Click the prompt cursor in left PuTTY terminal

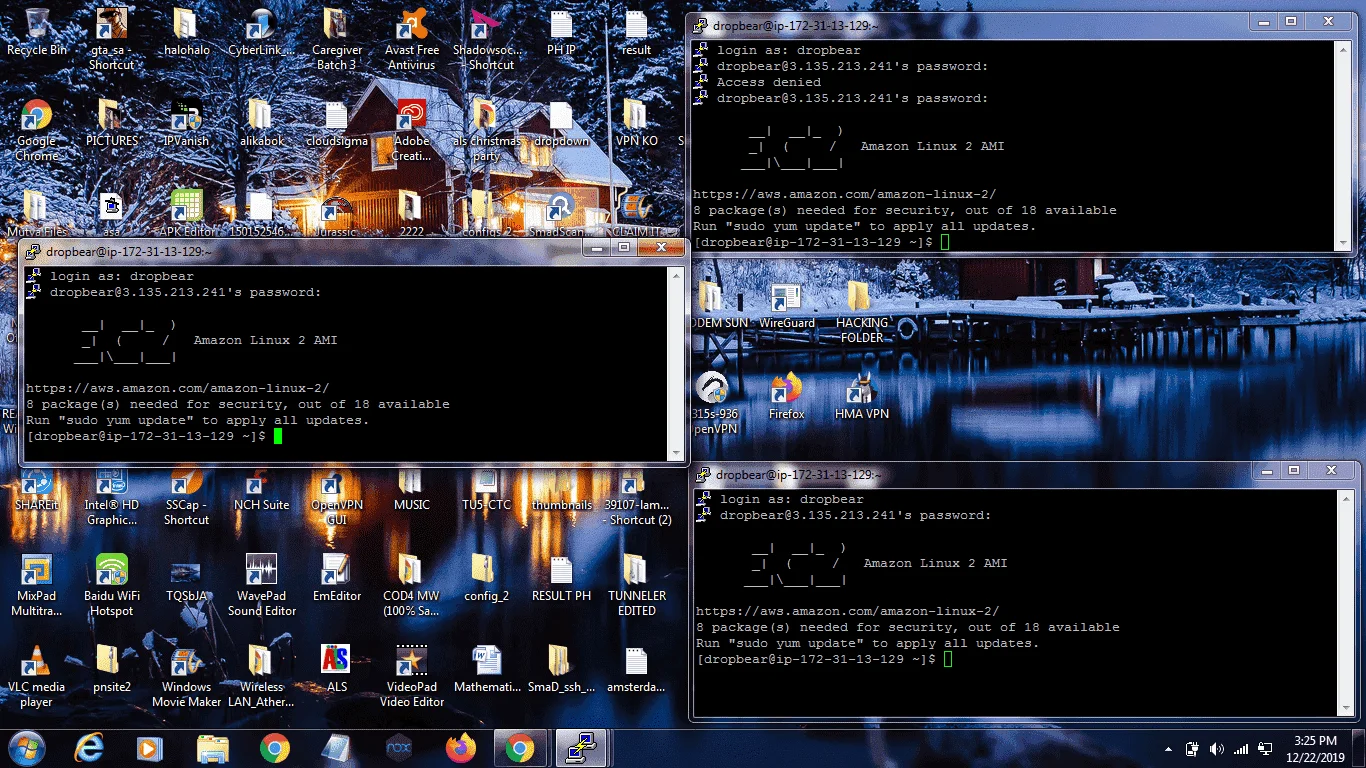click(x=278, y=437)
